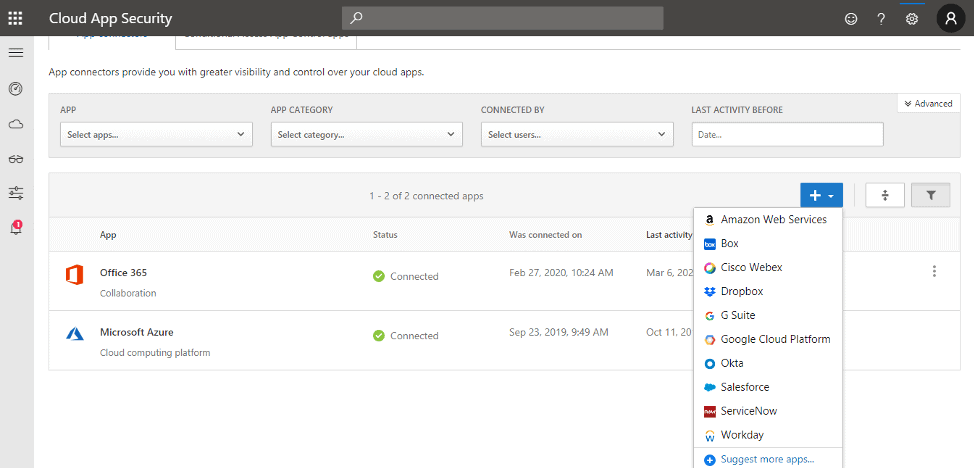Viewport: 974px width, 468px height.
Task: Choose ServiceNow from the connector menu
Action: tap(768, 411)
